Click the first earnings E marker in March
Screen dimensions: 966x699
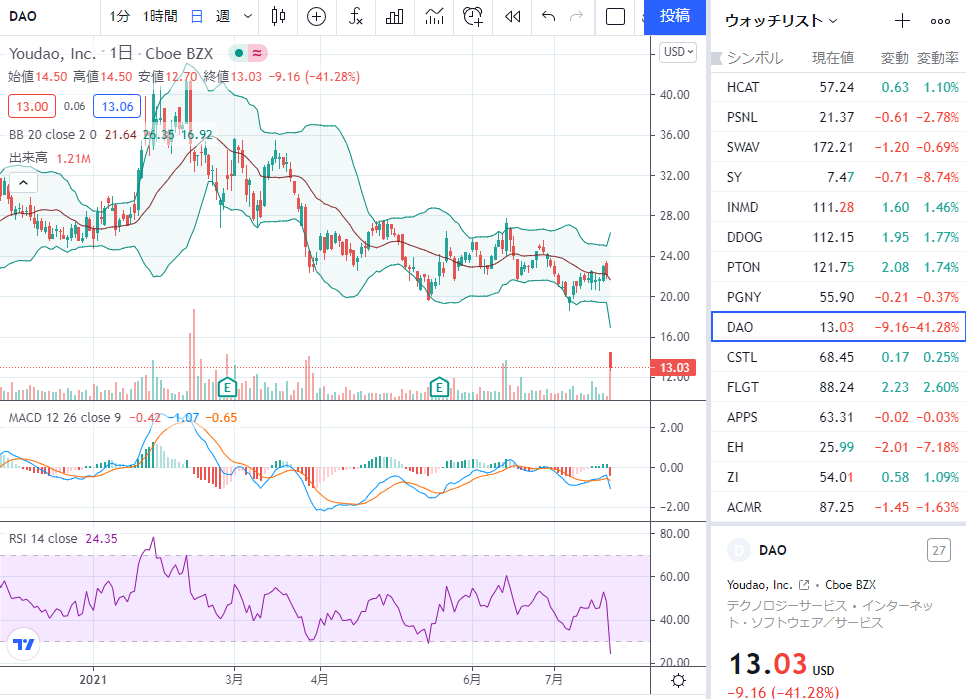pyautogui.click(x=227, y=388)
